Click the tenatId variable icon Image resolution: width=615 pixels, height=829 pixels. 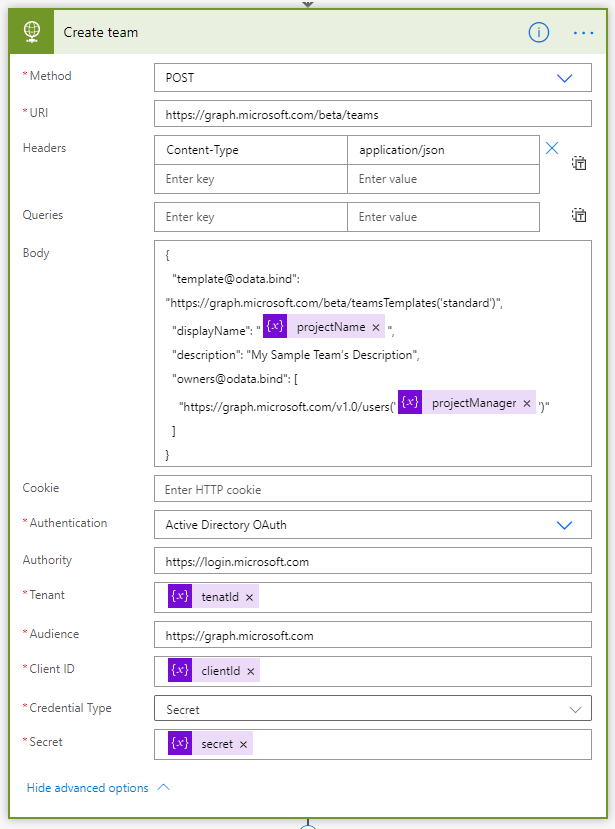(x=180, y=596)
